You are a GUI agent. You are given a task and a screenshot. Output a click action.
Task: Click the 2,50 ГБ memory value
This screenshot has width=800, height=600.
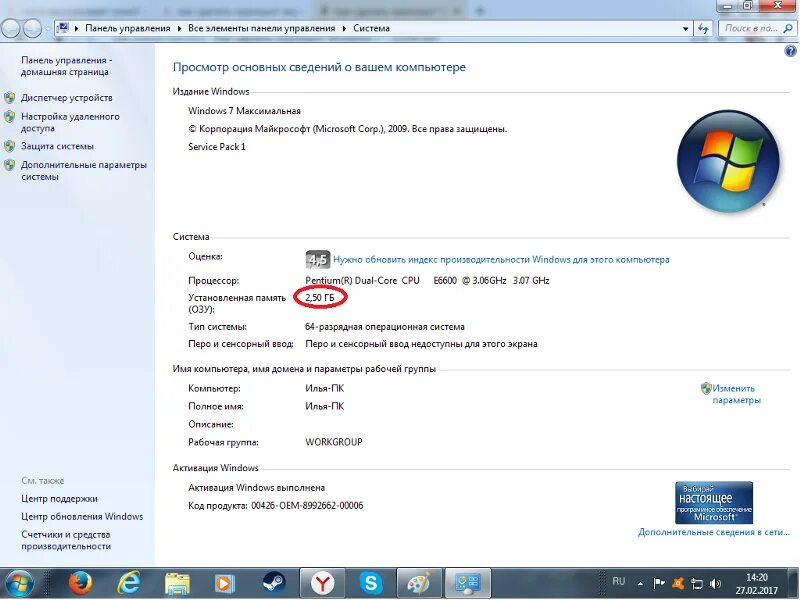(320, 297)
